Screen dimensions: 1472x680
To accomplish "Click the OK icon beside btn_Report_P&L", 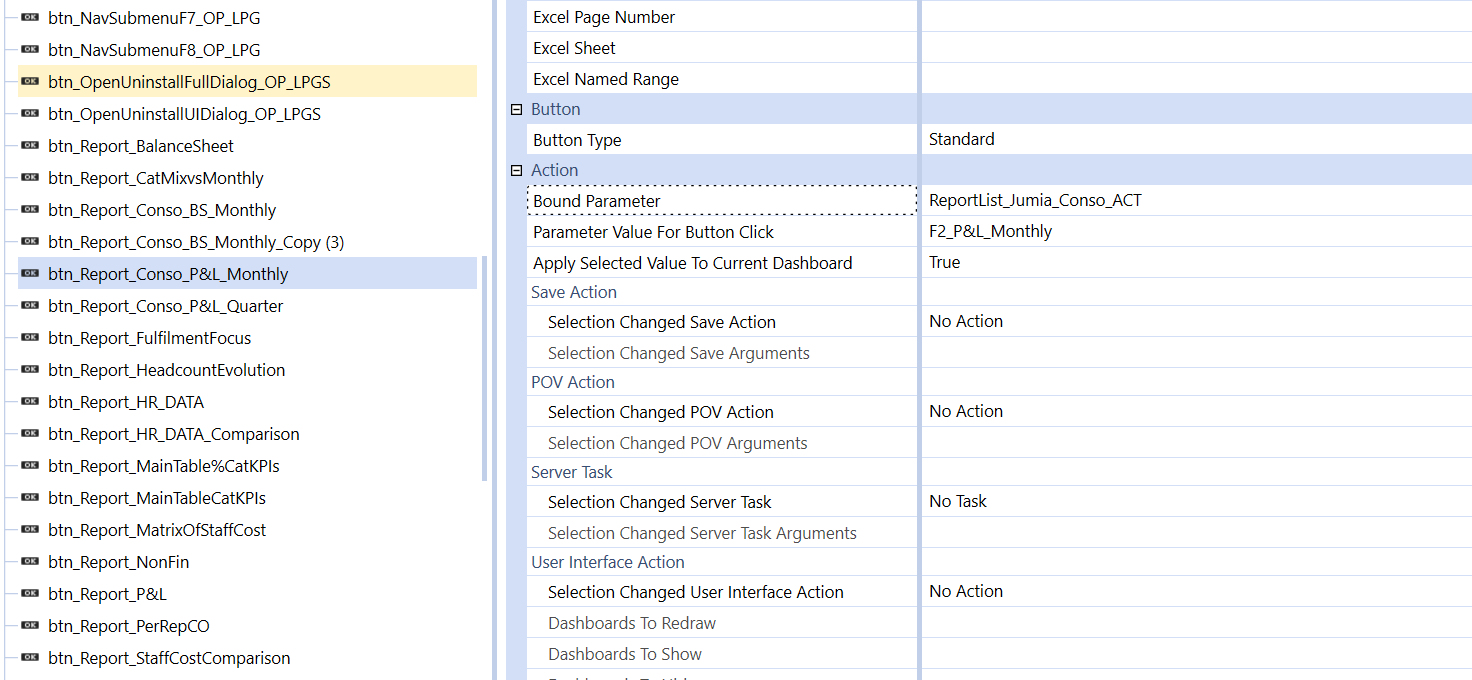I will [28, 593].
